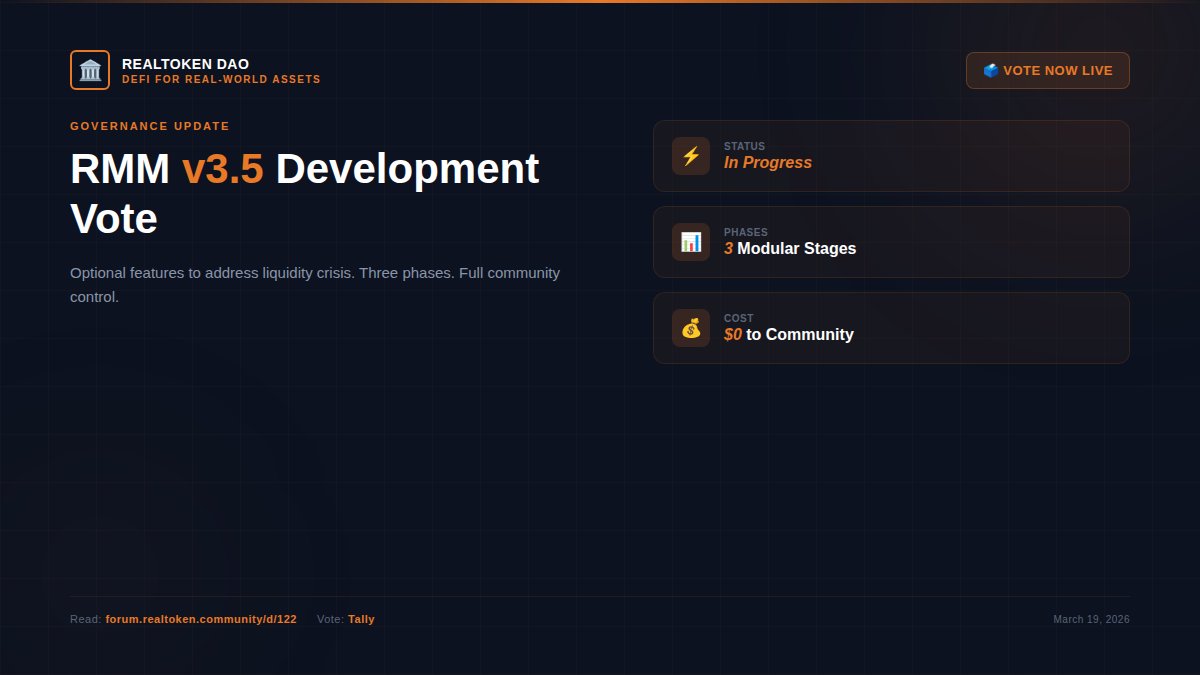Click the bar chart Phases icon
Screen dimensions: 1200x675
click(x=691, y=242)
